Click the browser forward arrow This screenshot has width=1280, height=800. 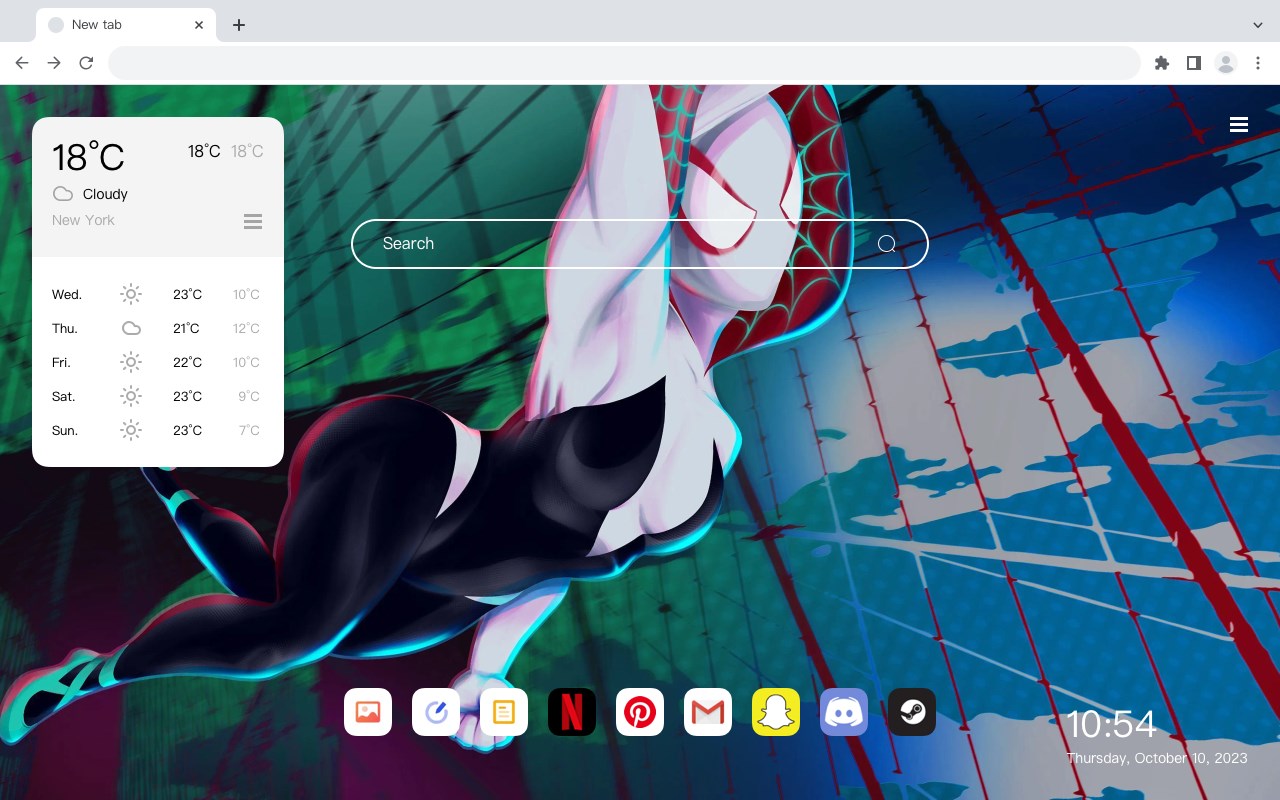[x=54, y=63]
